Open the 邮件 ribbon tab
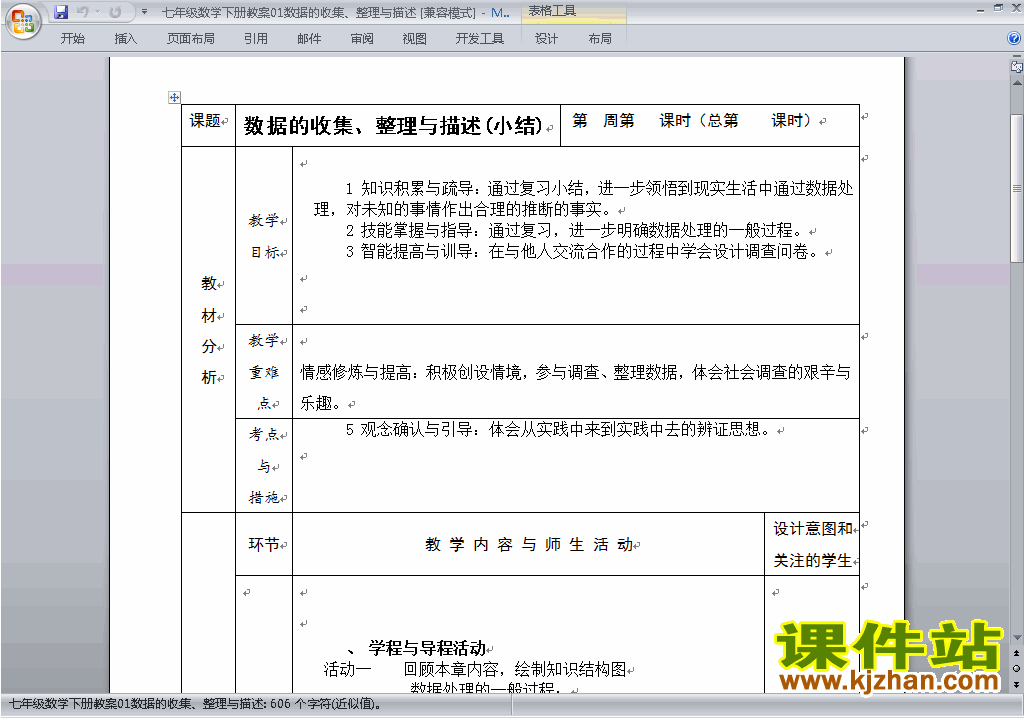Screen dimensions: 1024x718 tap(309, 39)
